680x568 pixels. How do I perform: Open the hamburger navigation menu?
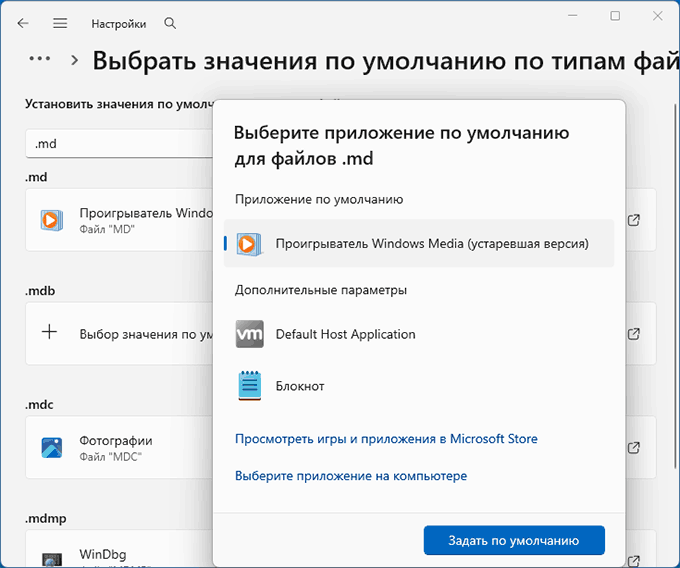pos(60,23)
